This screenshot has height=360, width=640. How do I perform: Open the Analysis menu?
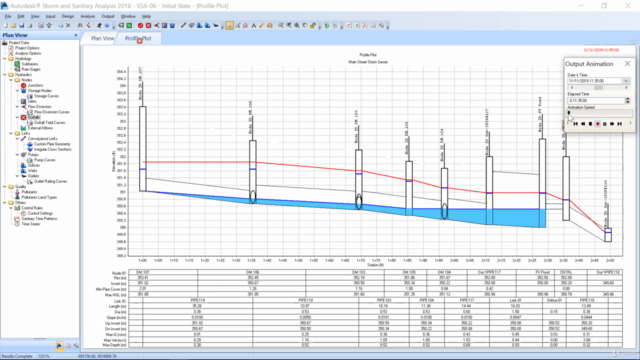point(87,16)
